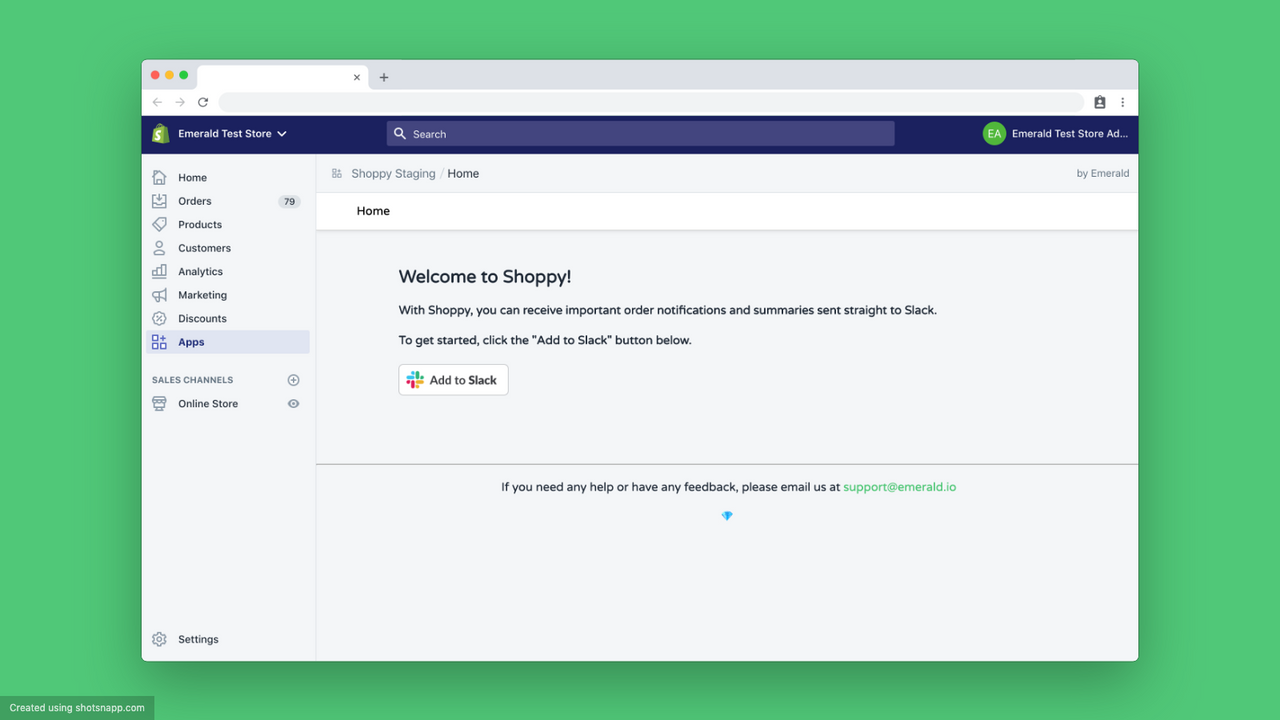Click the Analytics bar chart icon
The image size is (1280, 720).
click(x=159, y=271)
